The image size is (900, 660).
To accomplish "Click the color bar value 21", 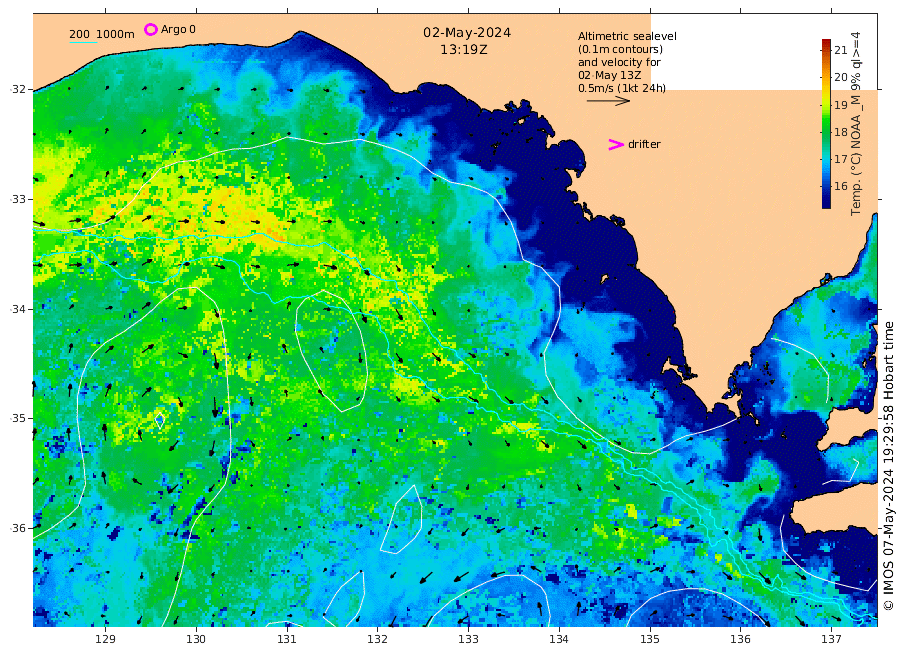I will pyautogui.click(x=841, y=50).
